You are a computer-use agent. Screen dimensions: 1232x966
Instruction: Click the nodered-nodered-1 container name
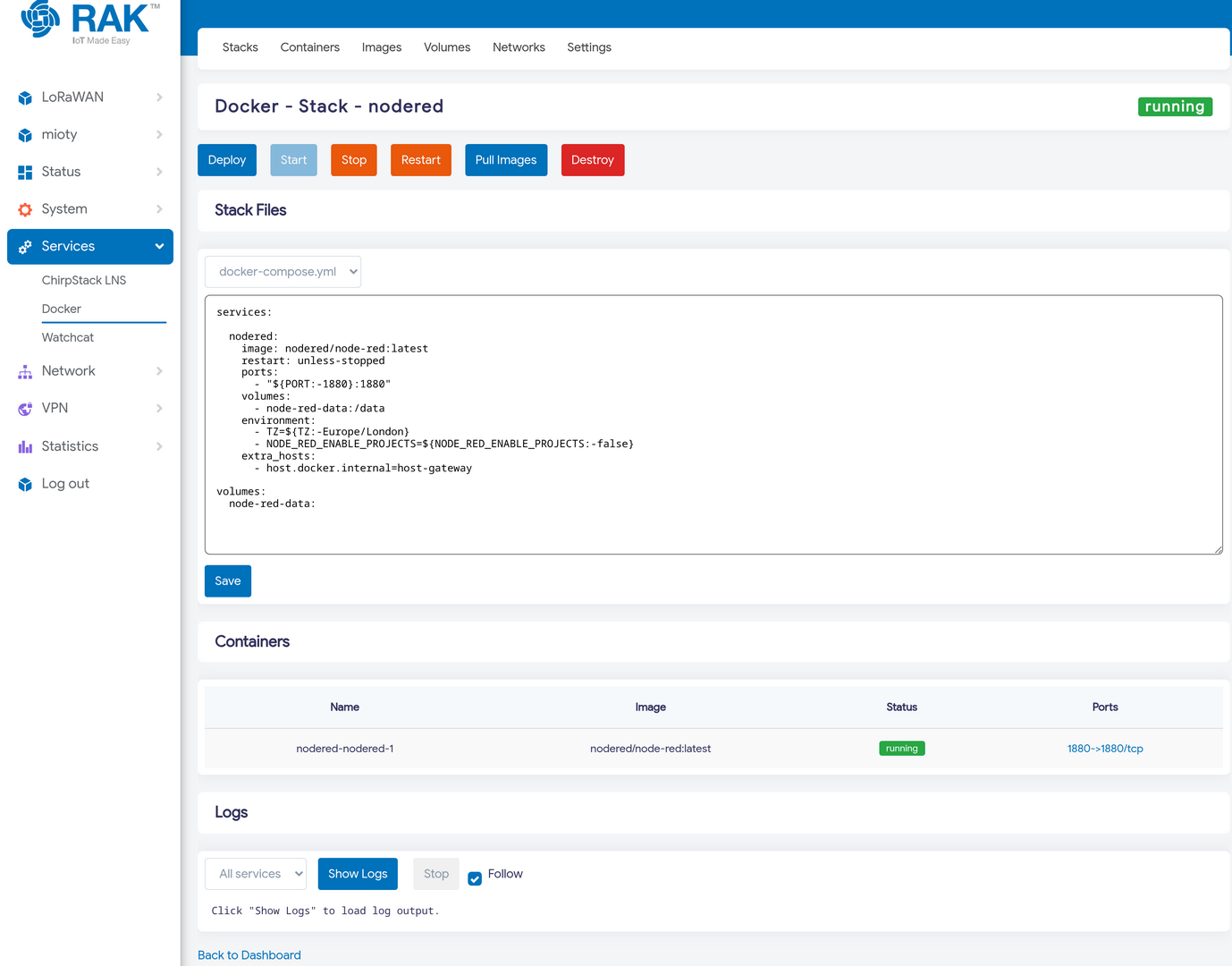(x=345, y=749)
